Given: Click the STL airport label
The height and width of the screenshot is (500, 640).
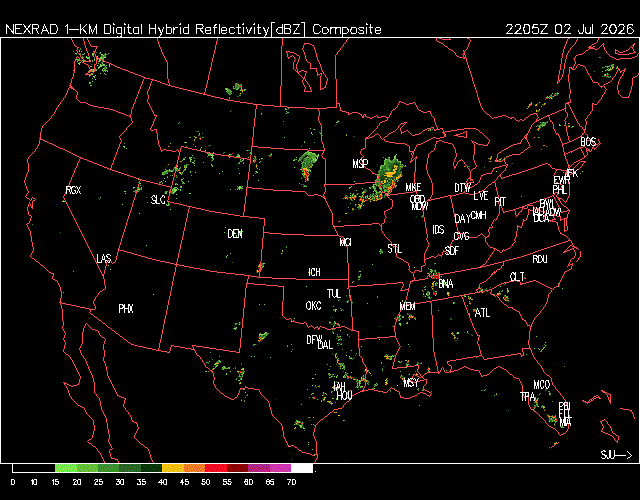Looking at the screenshot, I should tap(395, 249).
